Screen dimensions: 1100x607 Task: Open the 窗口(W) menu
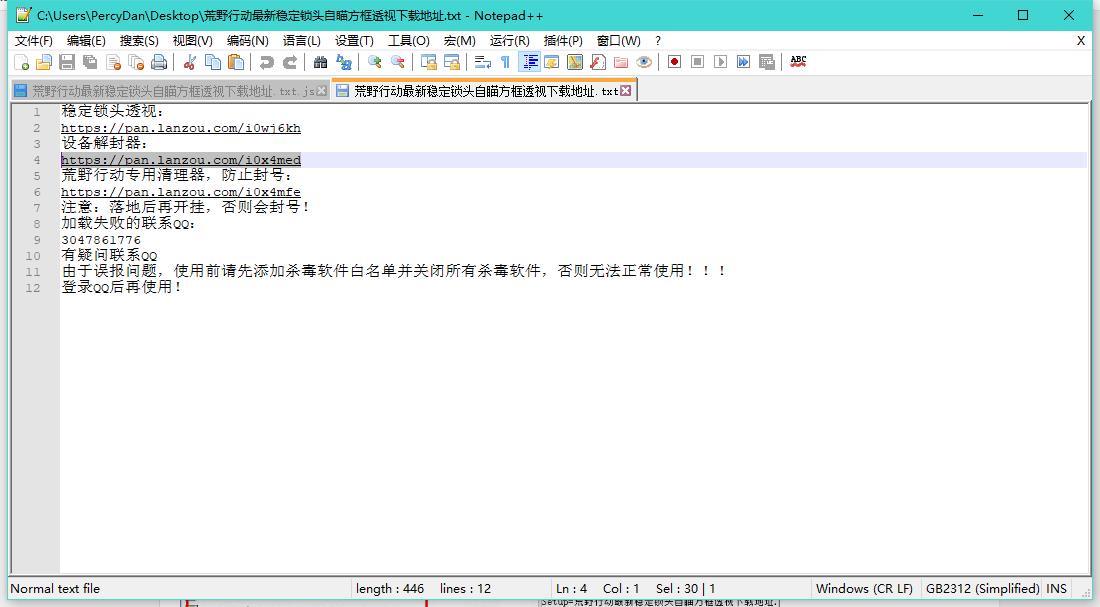point(619,41)
